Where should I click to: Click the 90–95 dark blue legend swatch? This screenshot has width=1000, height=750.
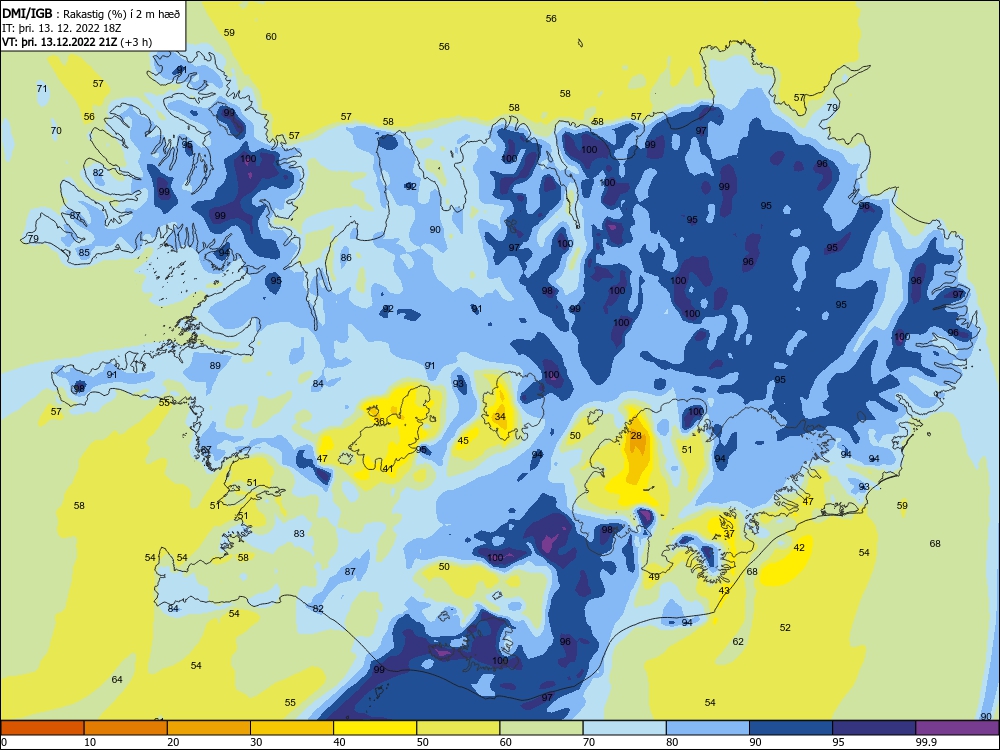tap(791, 728)
